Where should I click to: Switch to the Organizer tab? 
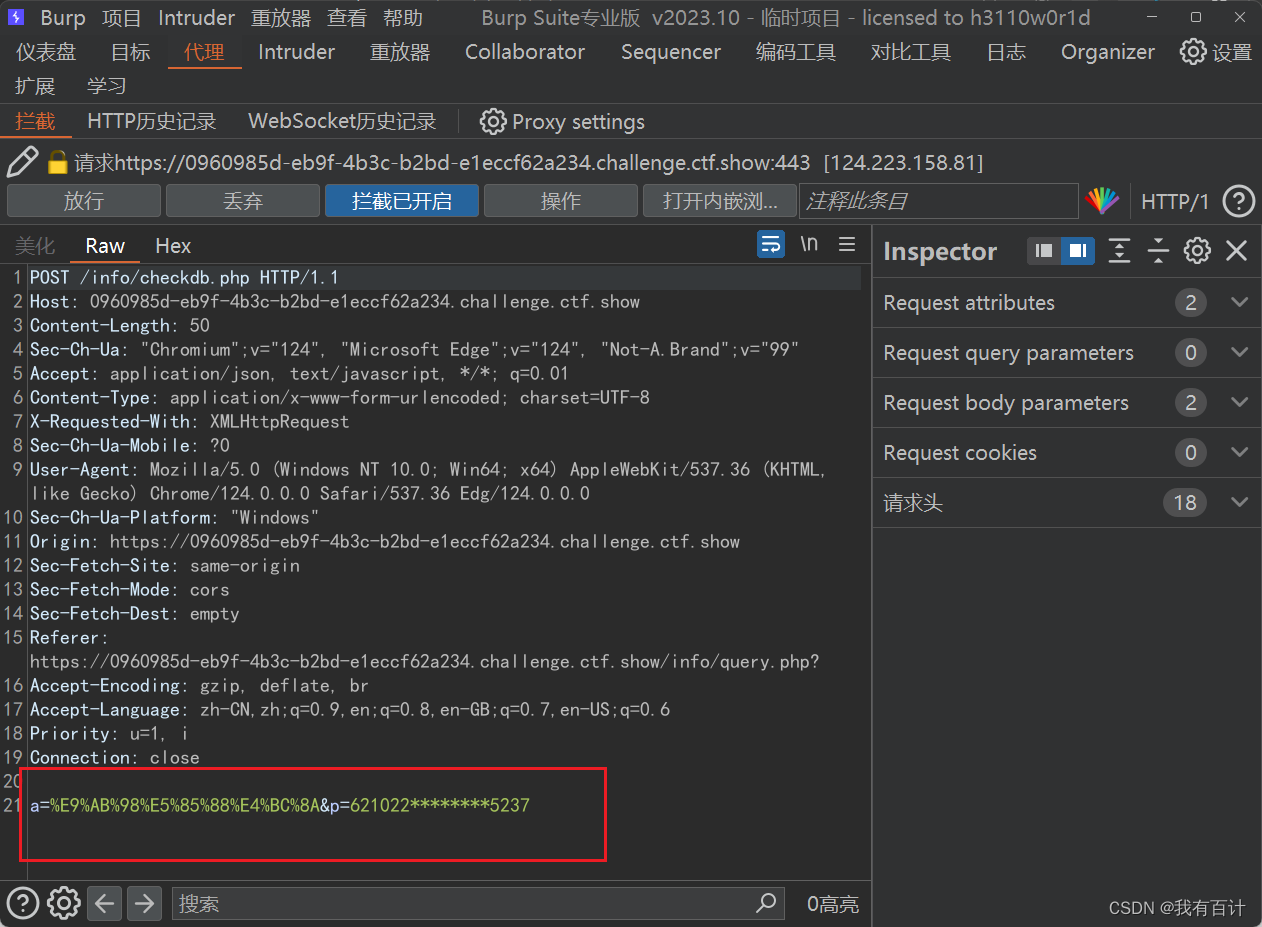pos(1108,52)
